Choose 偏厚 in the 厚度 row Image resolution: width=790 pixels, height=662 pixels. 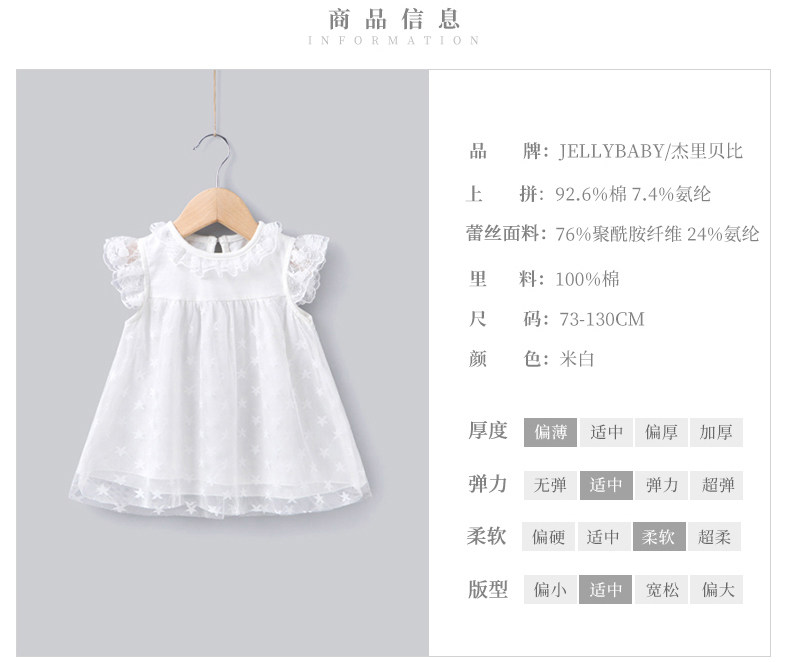661,432
